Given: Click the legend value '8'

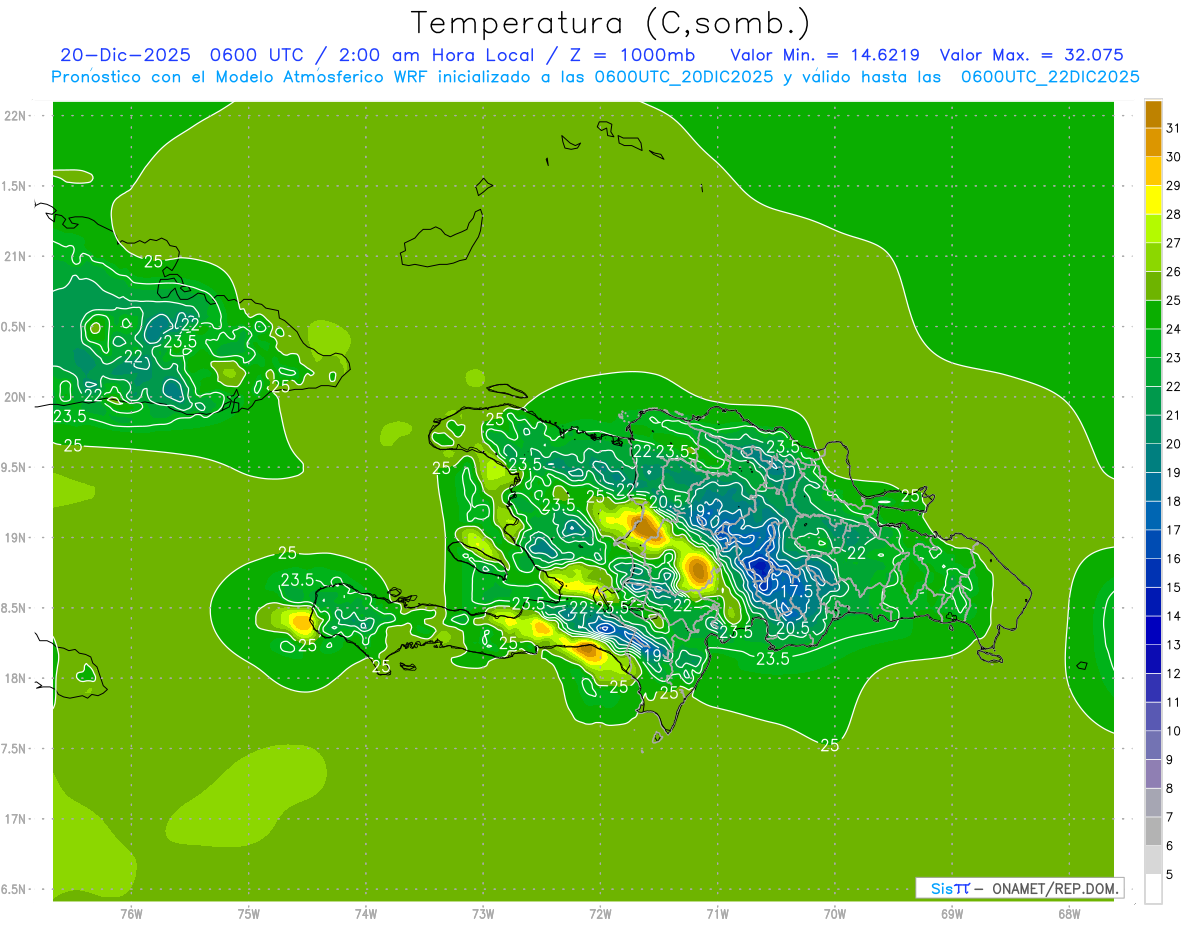Looking at the screenshot, I should coord(1170,789).
